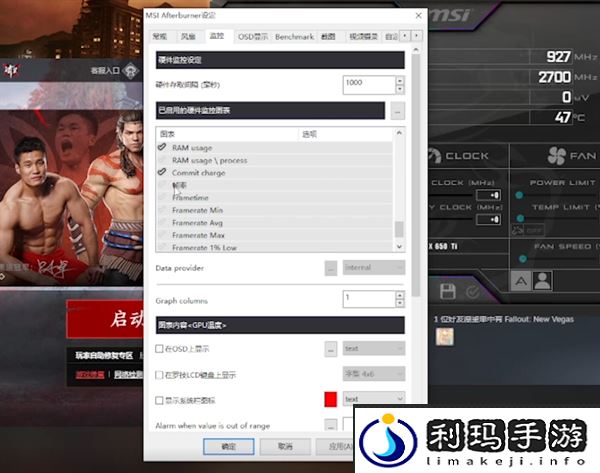Close the MSI Afterburner settings dialog
600x473 pixels.
click(419, 15)
